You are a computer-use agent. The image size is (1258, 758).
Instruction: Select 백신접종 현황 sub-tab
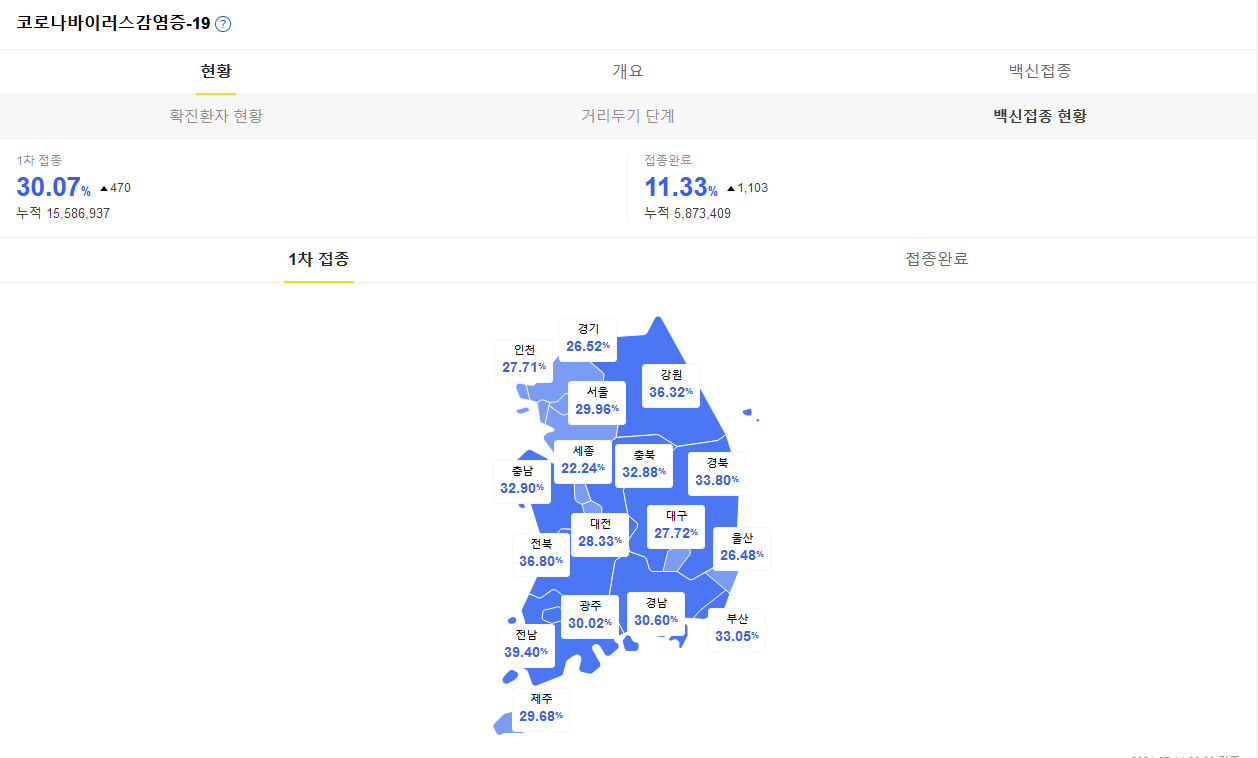[x=1040, y=116]
